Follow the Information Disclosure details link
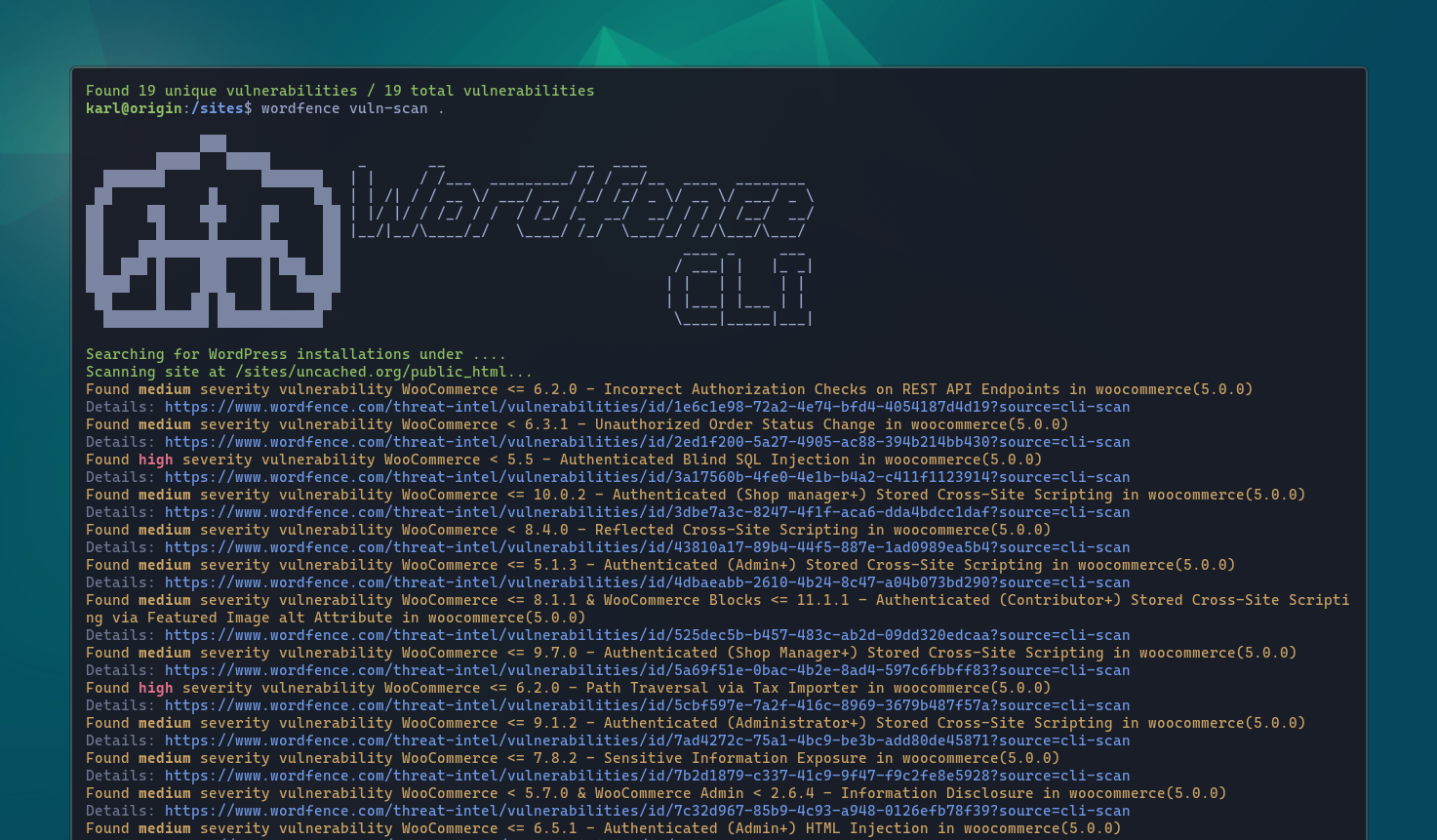Image resolution: width=1437 pixels, height=840 pixels. click(647, 811)
